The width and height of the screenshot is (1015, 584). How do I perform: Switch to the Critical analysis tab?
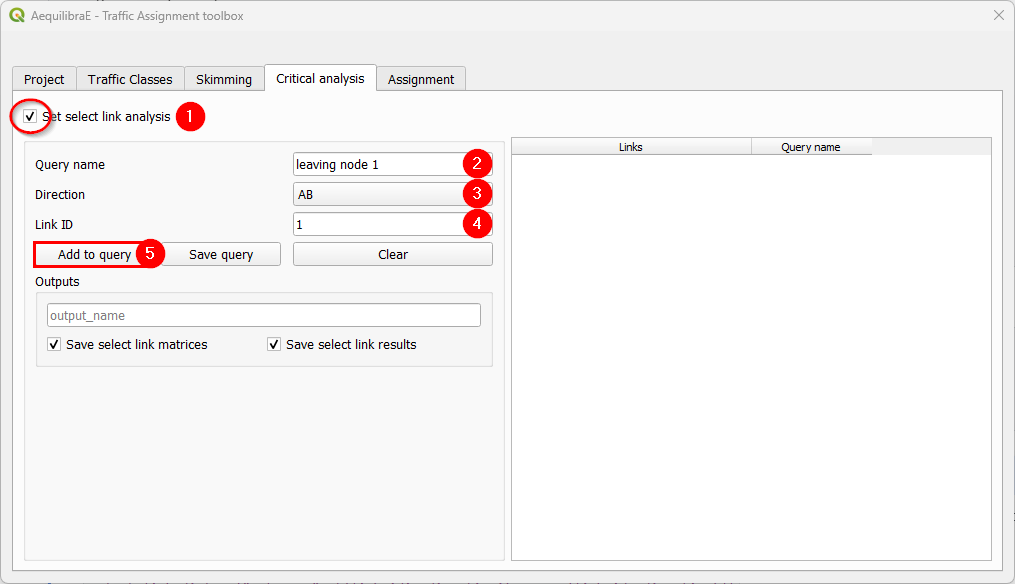point(319,78)
